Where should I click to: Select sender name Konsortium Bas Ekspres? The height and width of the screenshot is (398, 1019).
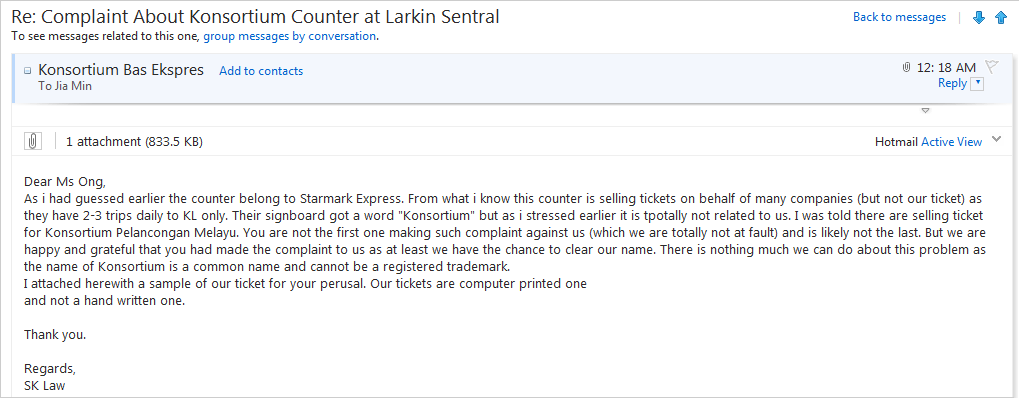[121, 70]
